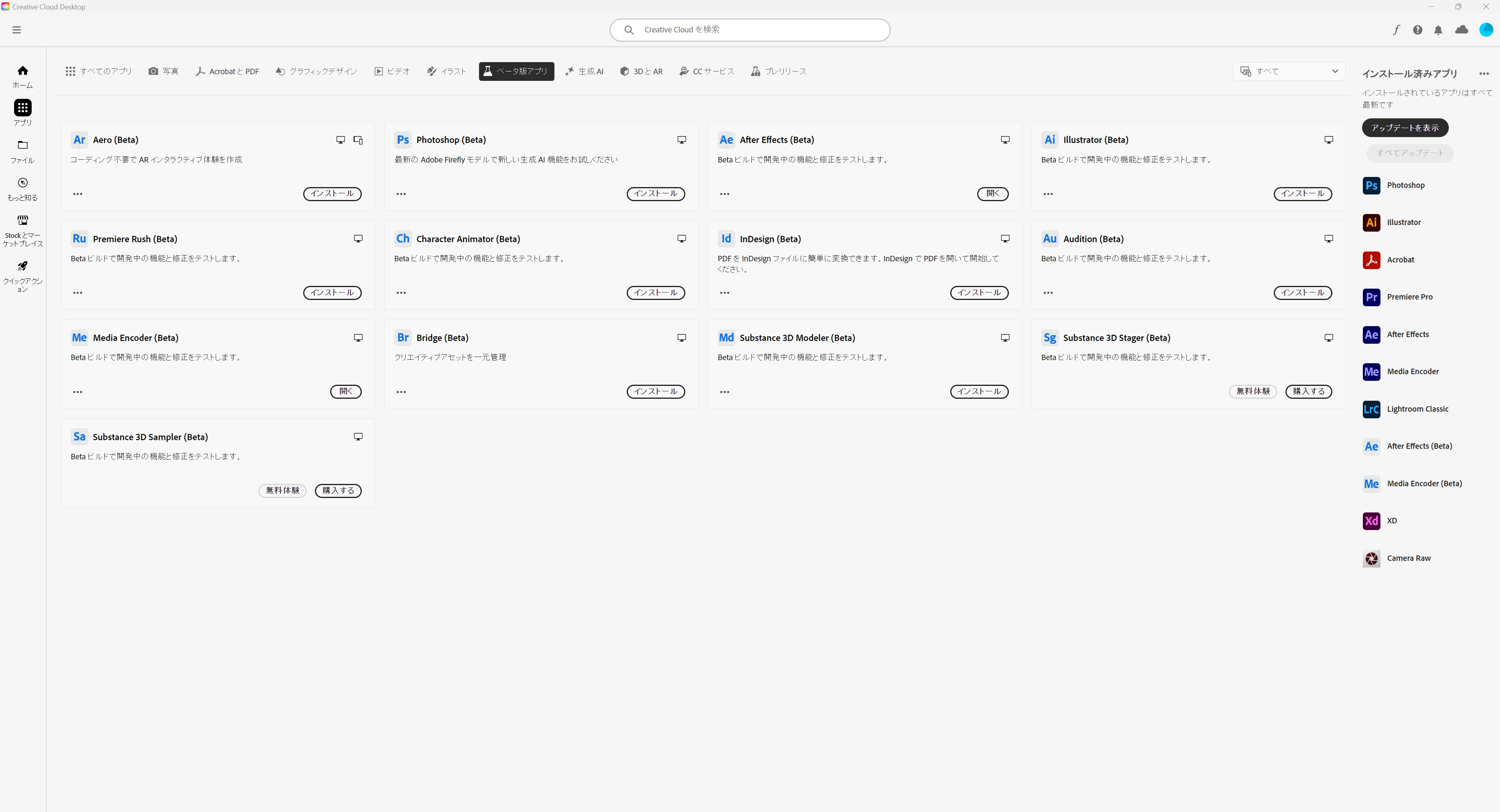Switch to the 生成 AI tab
Screen dimensions: 1500x812
(x=584, y=71)
